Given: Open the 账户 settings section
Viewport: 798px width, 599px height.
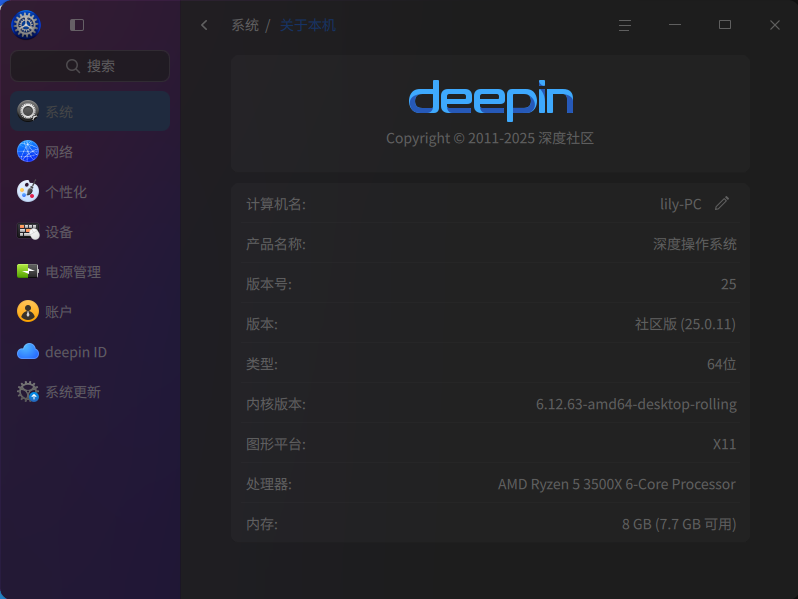Looking at the screenshot, I should (x=90, y=311).
